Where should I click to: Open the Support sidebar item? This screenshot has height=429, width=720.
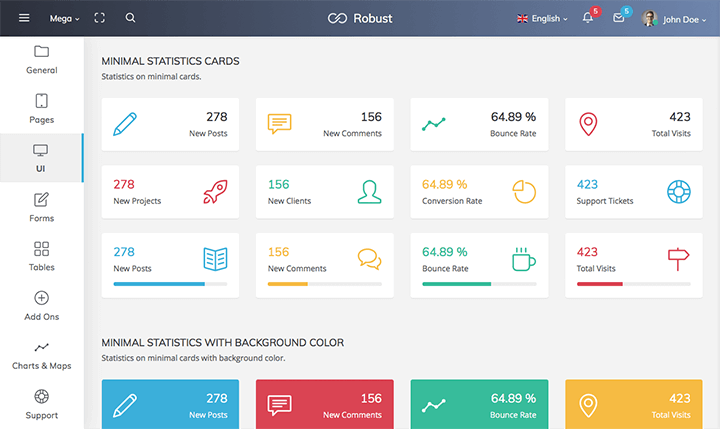click(42, 405)
